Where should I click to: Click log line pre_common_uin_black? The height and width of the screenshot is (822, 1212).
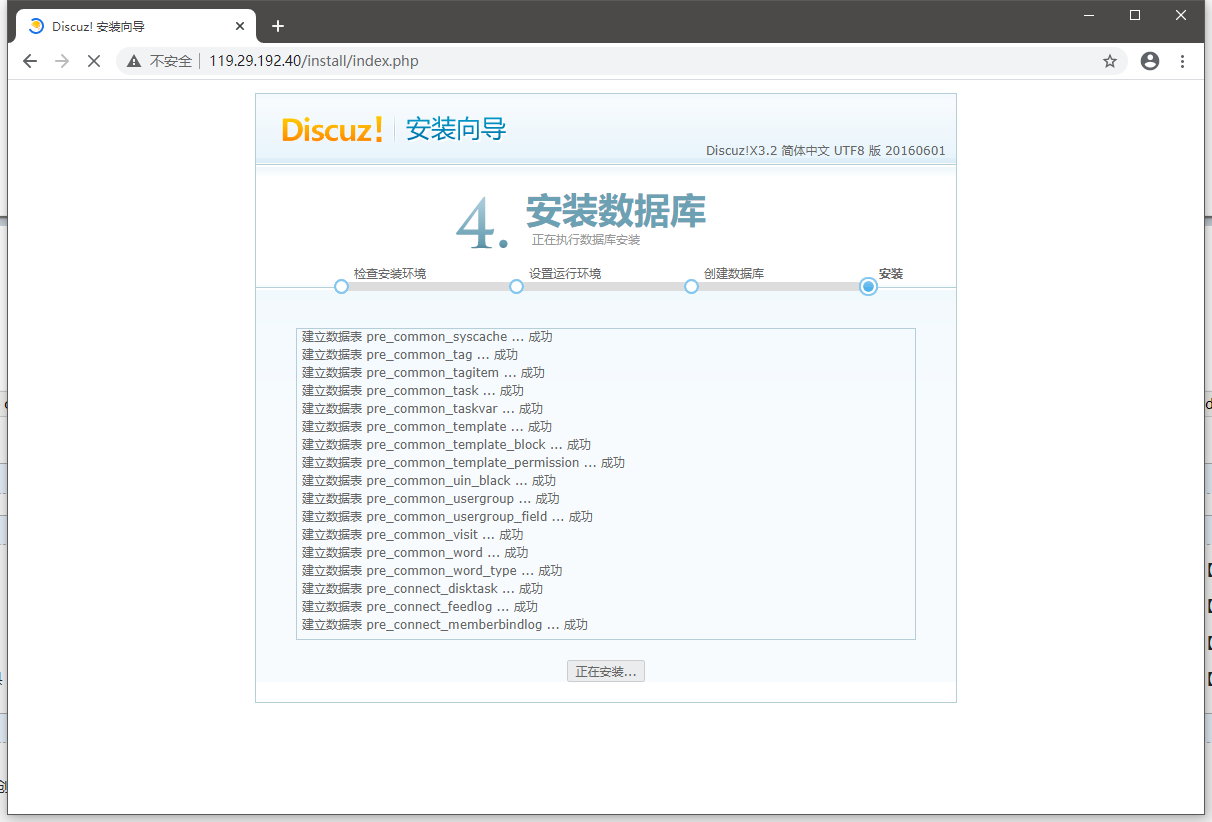[x=429, y=481]
